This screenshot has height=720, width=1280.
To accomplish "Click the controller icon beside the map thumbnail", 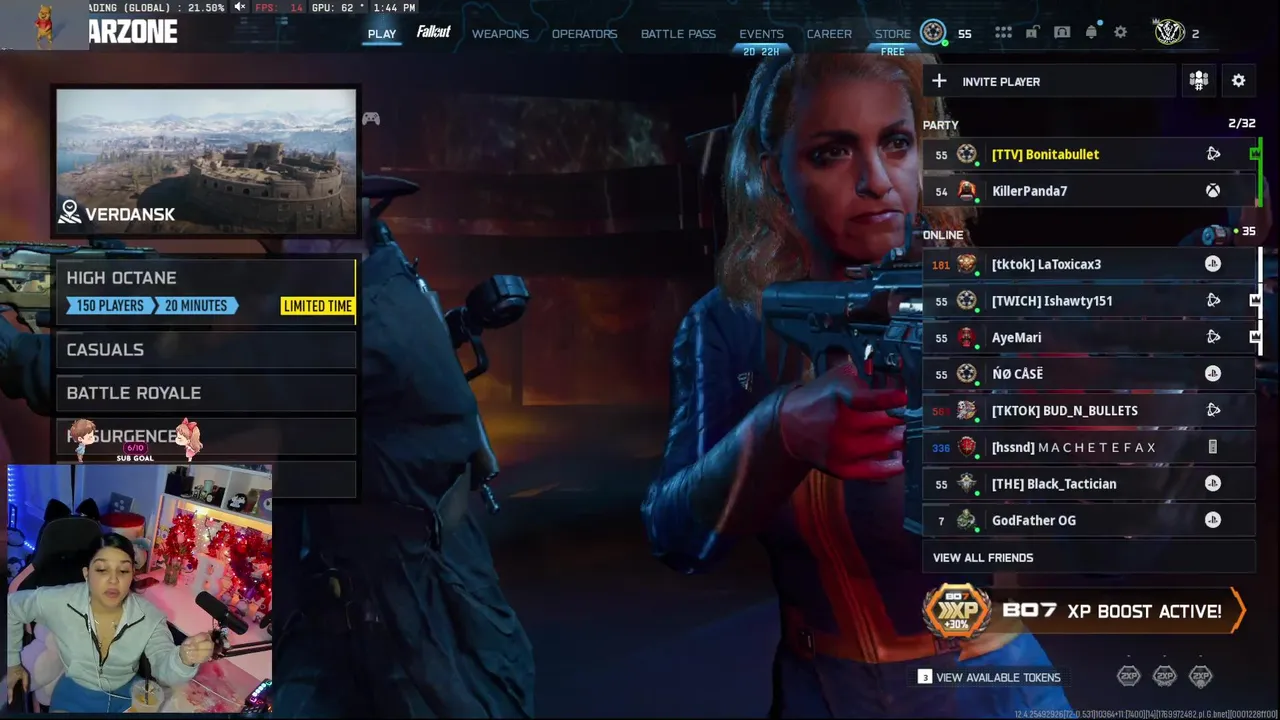I will point(371,118).
